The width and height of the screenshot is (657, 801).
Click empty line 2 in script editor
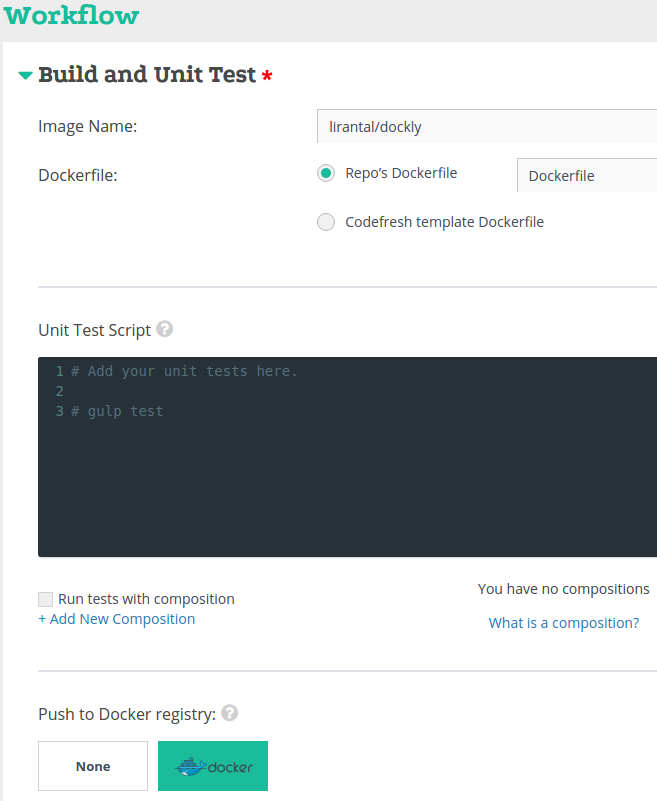(x=200, y=391)
